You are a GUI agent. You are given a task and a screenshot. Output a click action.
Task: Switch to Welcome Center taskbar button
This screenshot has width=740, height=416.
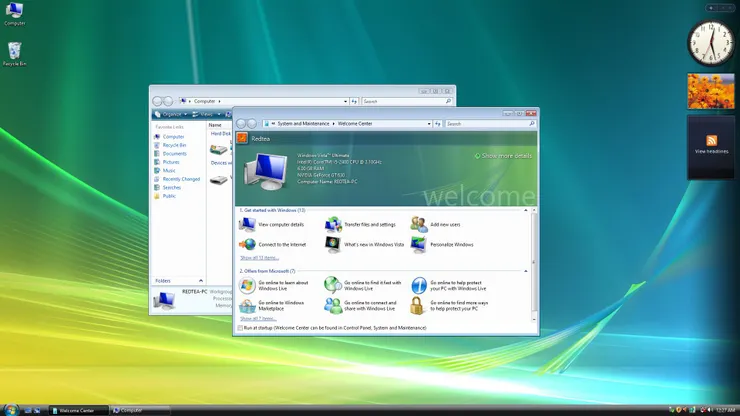pyautogui.click(x=78, y=410)
